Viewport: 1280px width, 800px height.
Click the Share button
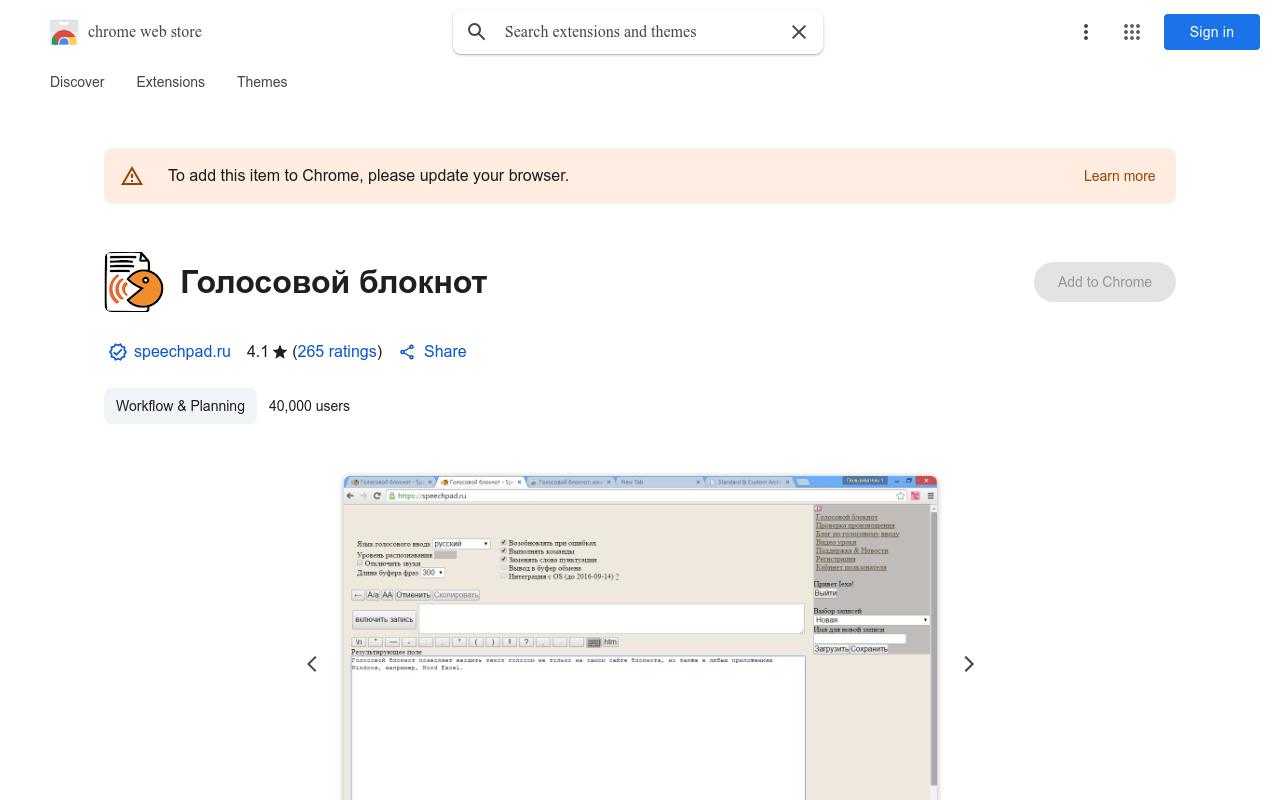(433, 352)
